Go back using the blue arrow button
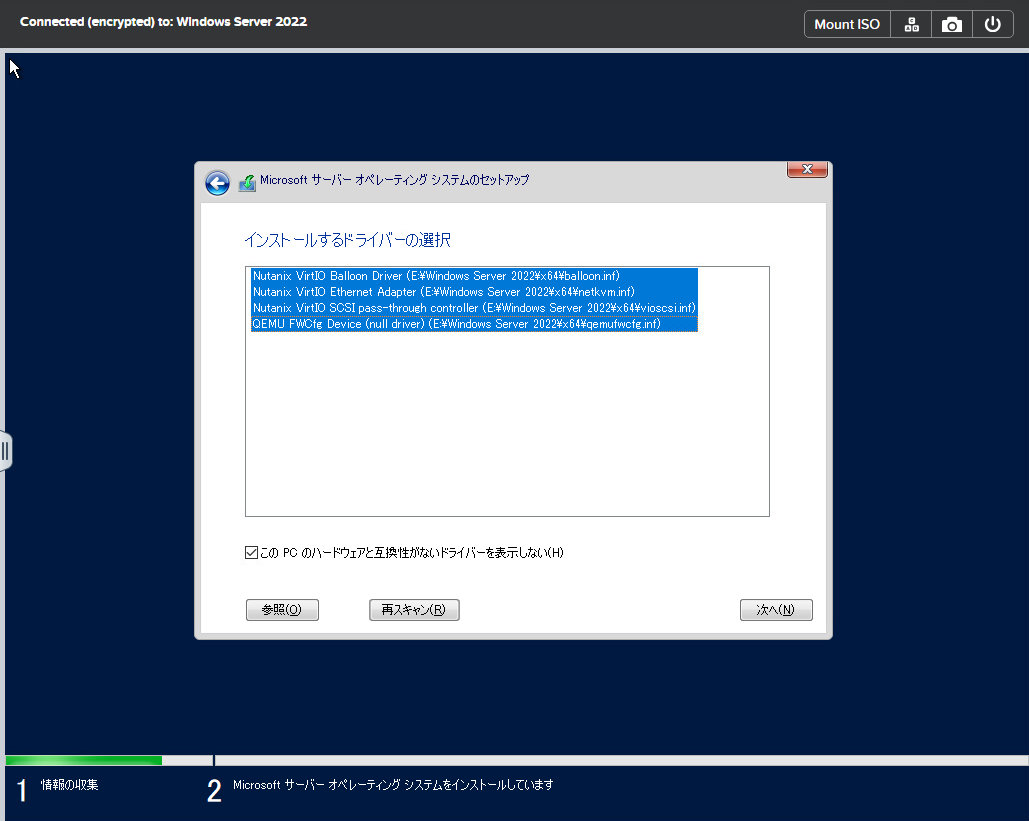 217,183
